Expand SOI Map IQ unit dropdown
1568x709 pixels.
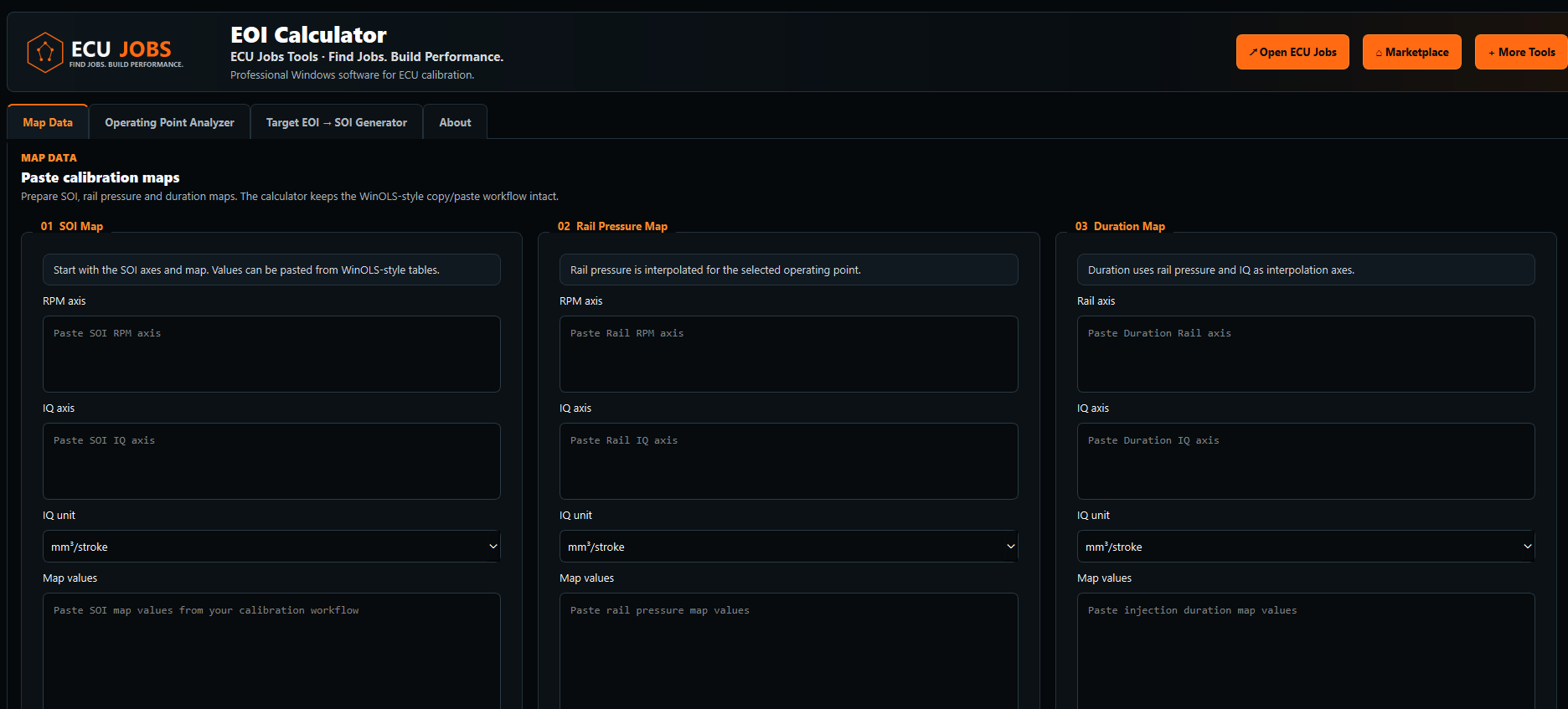(271, 547)
